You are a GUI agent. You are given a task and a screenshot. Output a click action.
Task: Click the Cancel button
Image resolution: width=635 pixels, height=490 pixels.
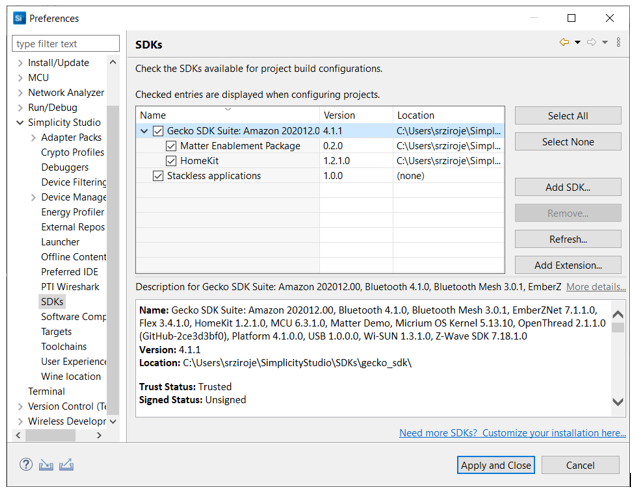[x=580, y=465]
